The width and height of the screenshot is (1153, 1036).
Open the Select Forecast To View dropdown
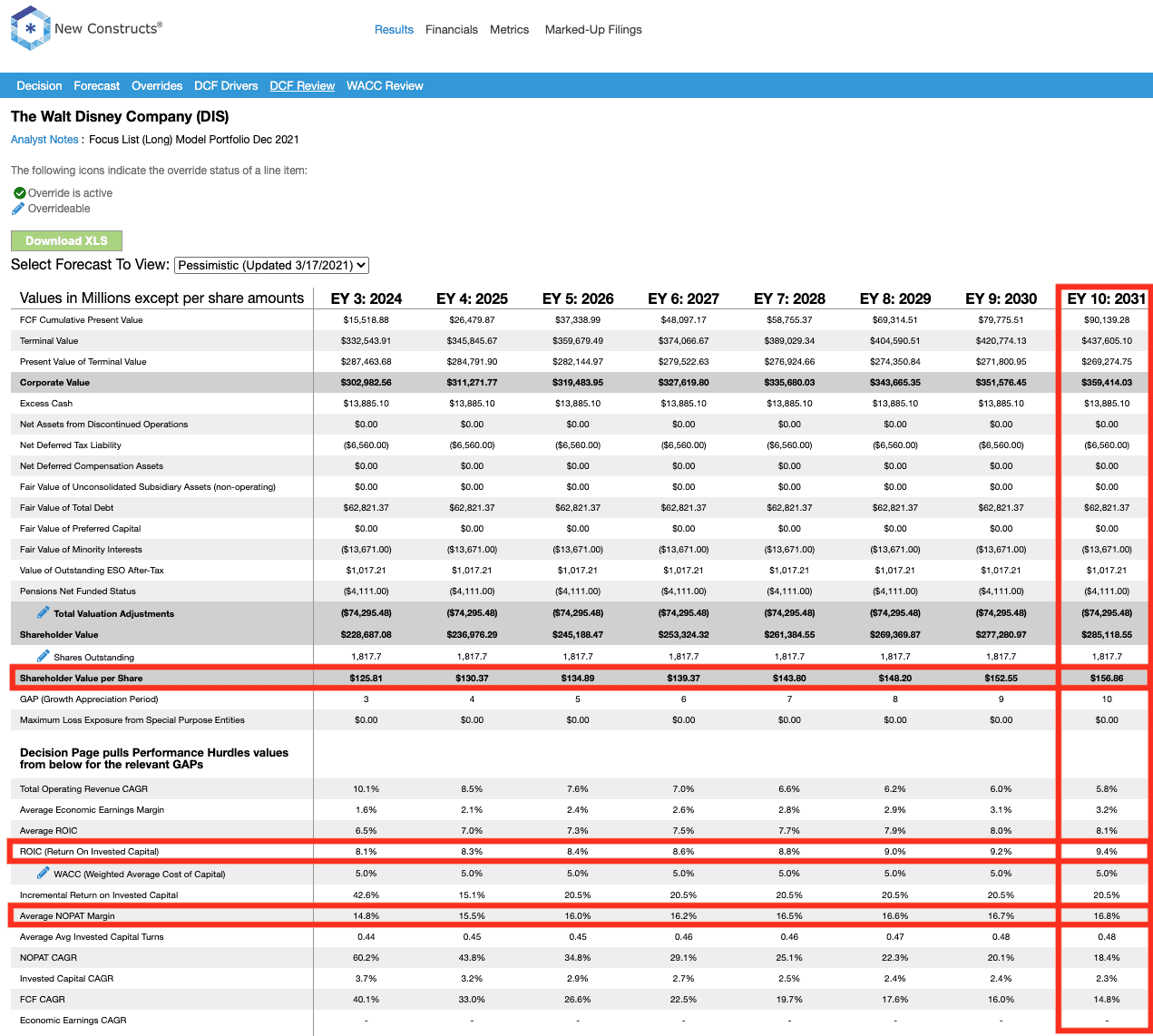(x=271, y=265)
